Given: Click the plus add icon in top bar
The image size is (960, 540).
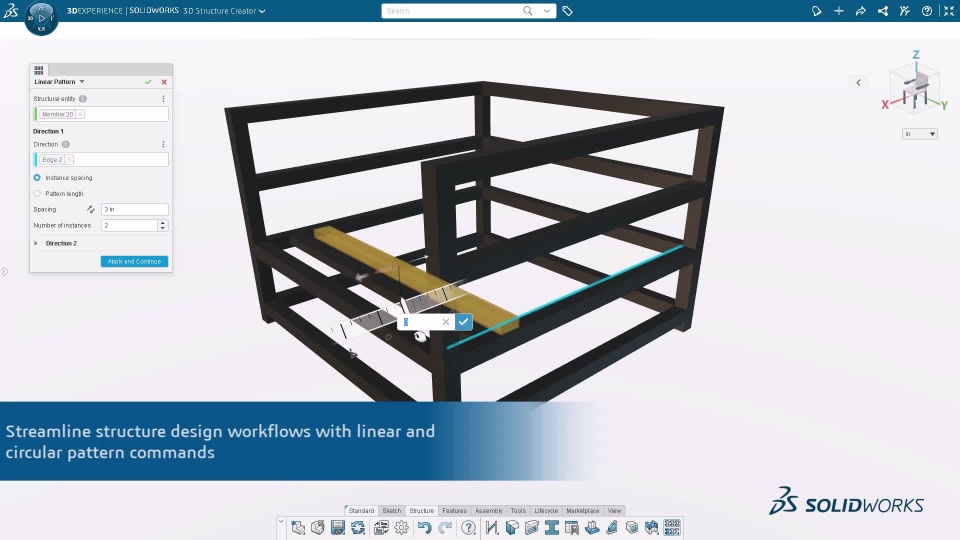Looking at the screenshot, I should [x=839, y=11].
